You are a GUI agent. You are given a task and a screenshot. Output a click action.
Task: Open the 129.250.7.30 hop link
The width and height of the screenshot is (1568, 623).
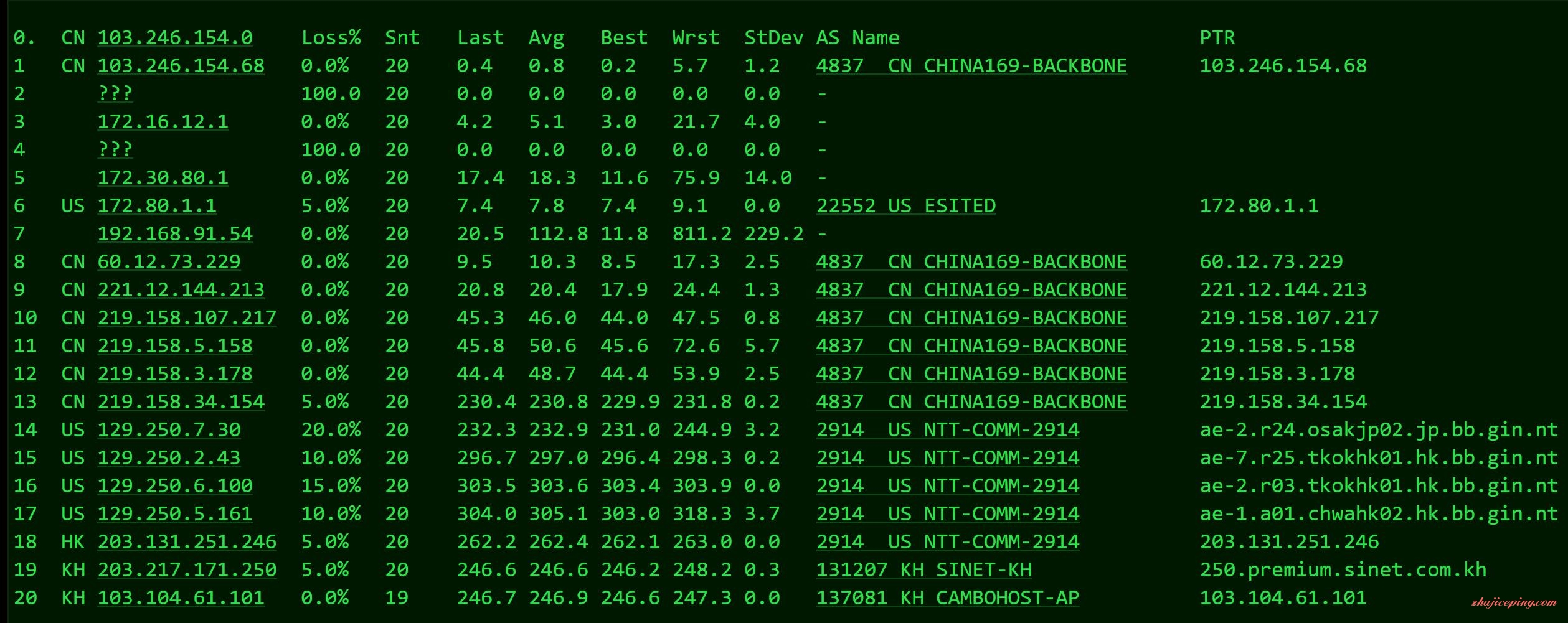[169, 430]
